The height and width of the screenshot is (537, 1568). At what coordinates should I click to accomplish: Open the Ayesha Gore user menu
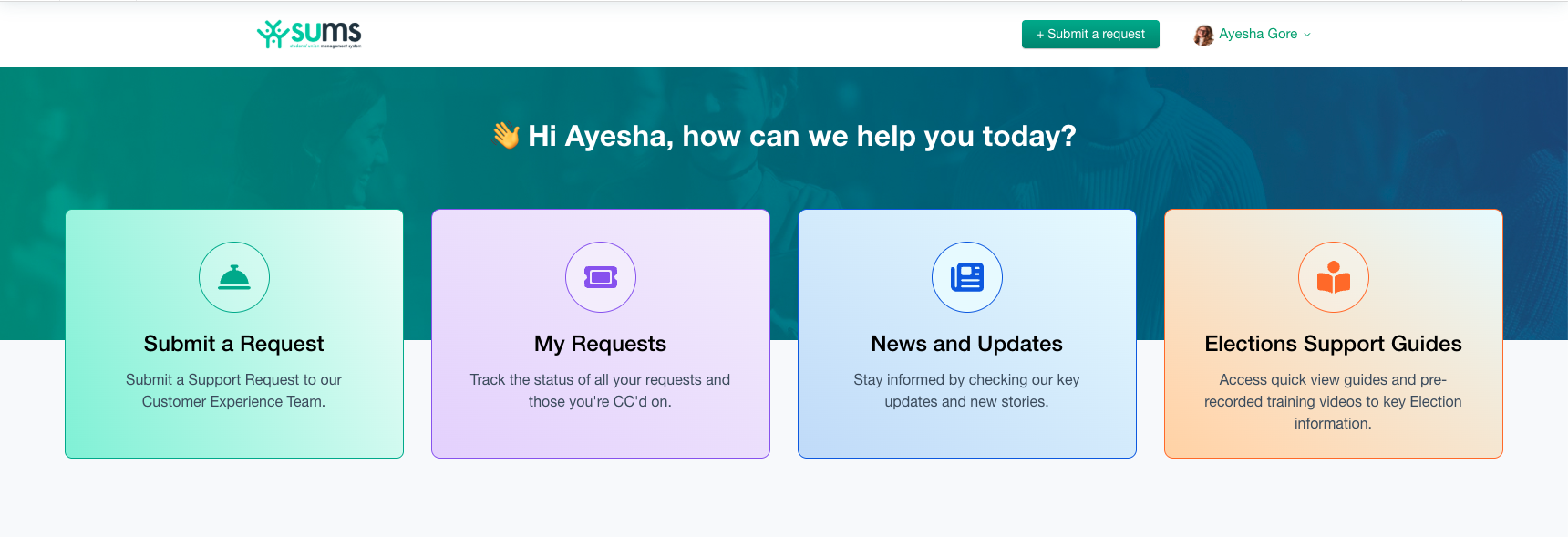[x=1258, y=35]
